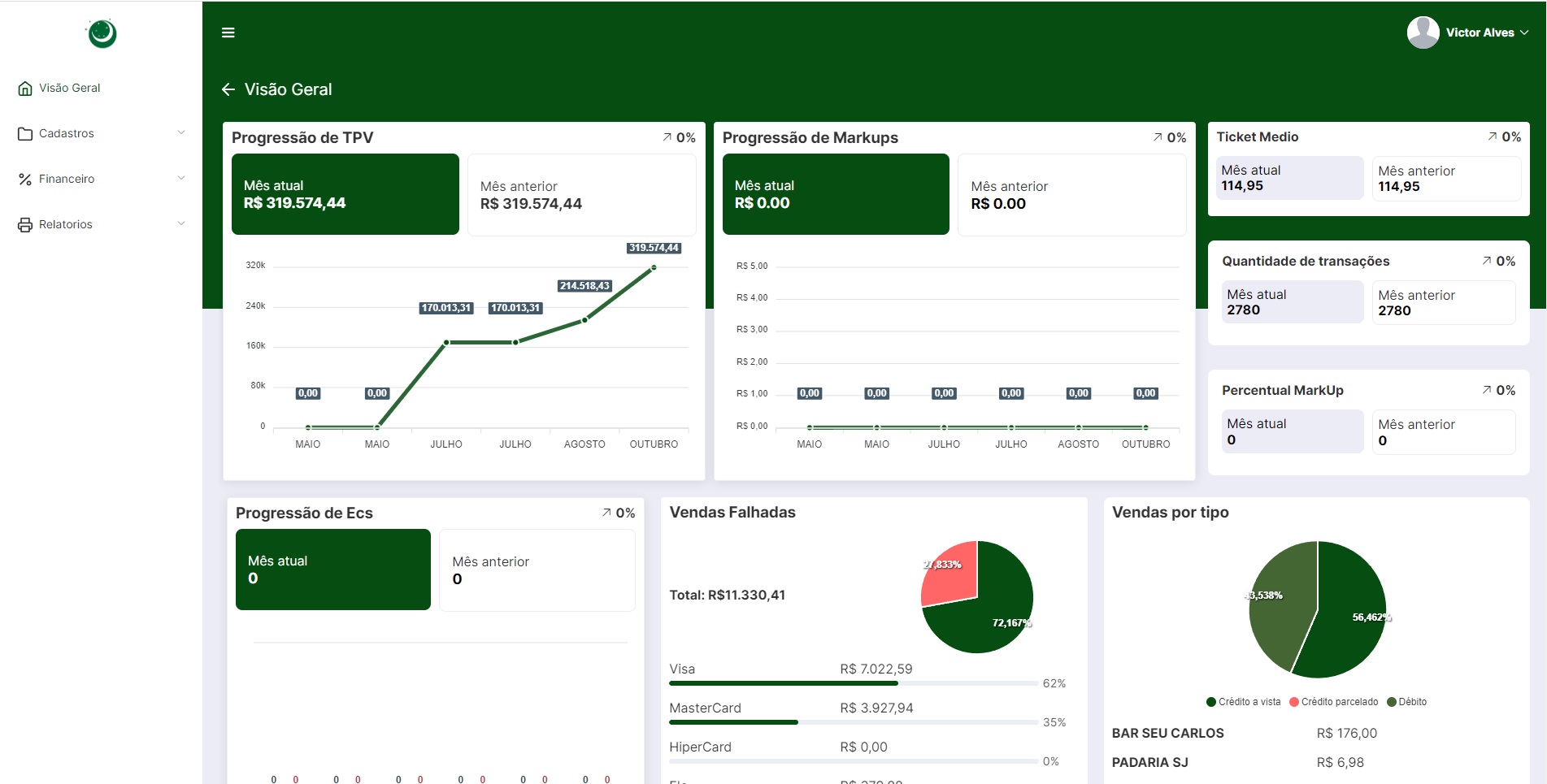The height and width of the screenshot is (784, 1547).
Task: Click the 319.574,44 TPV data point label
Action: (654, 248)
